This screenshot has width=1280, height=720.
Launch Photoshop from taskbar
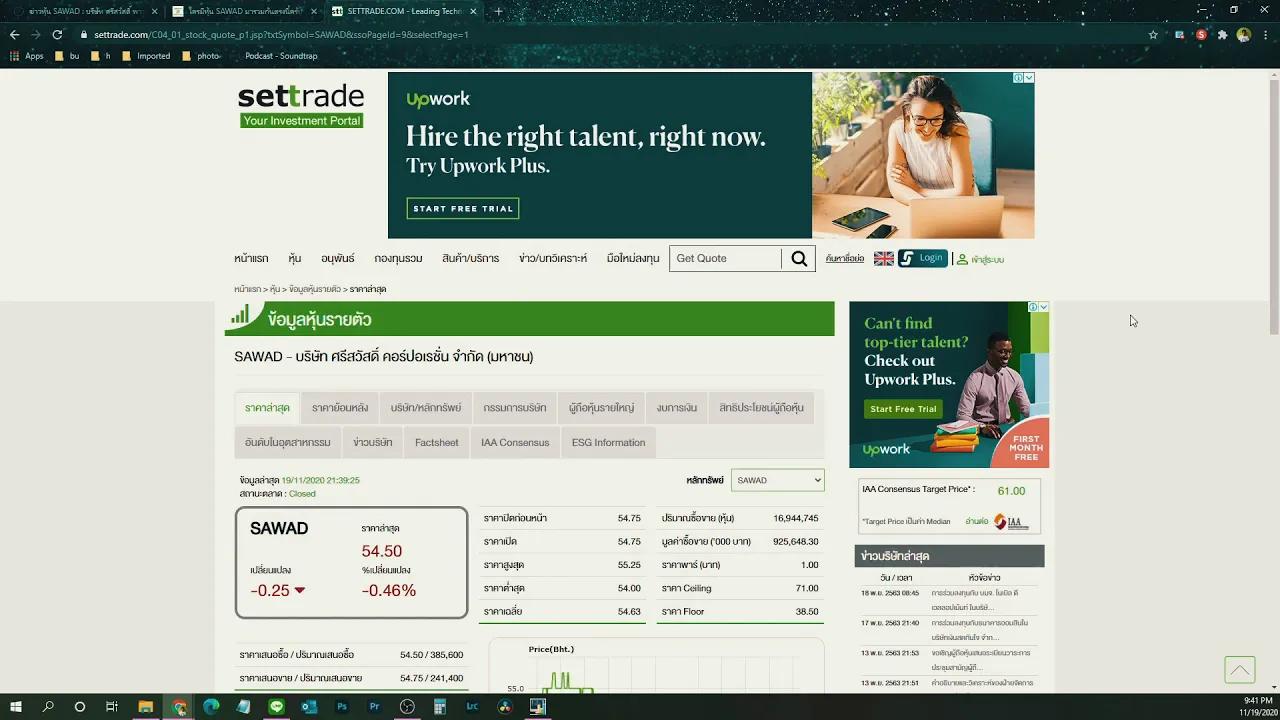coord(342,706)
